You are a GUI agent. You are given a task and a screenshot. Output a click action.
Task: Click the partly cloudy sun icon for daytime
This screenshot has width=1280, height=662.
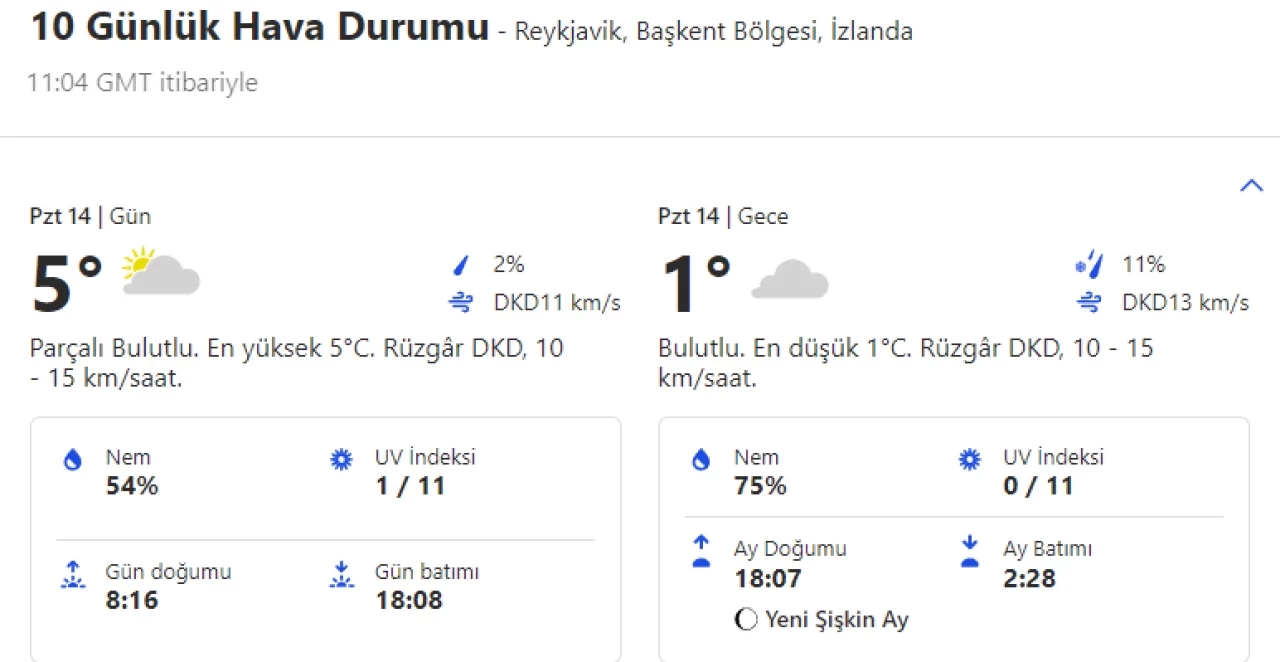160,271
